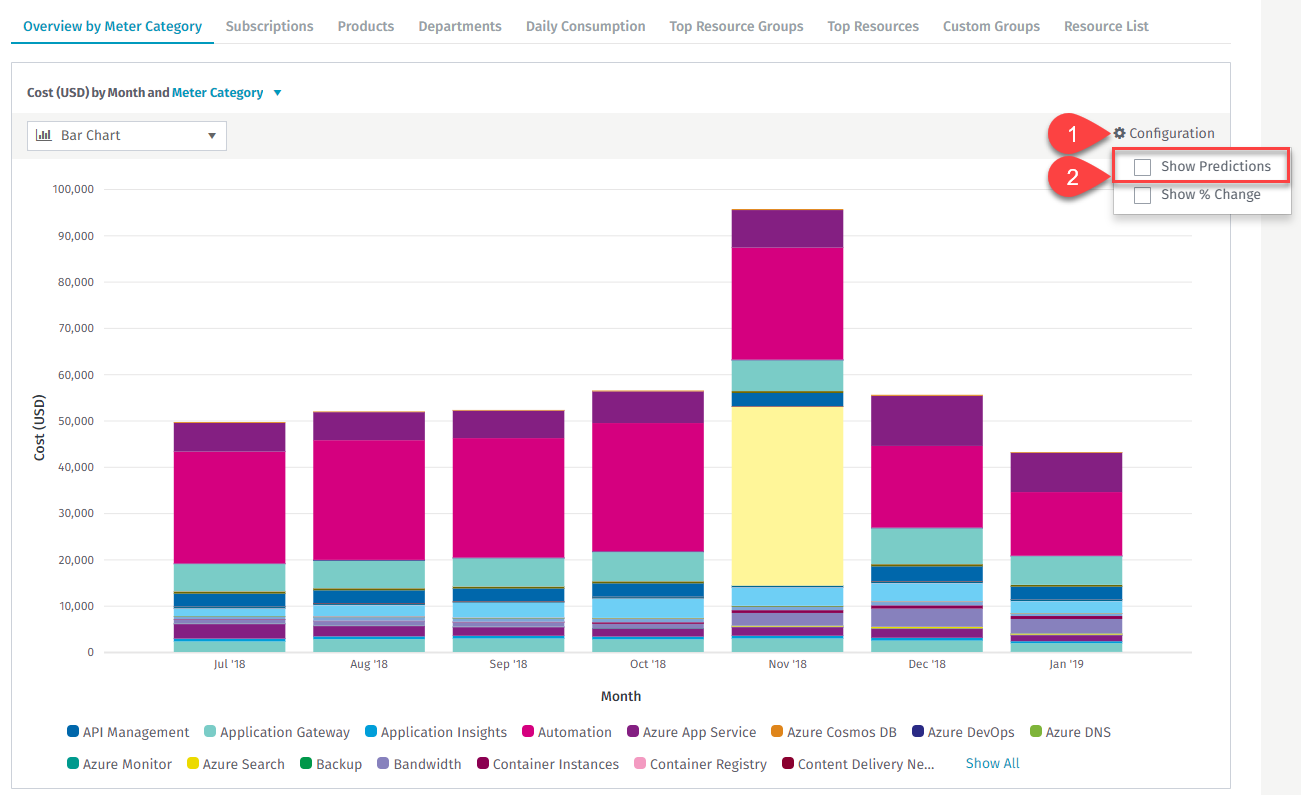
Task: Click the yellow Nov '18 bar segment
Action: pos(787,495)
